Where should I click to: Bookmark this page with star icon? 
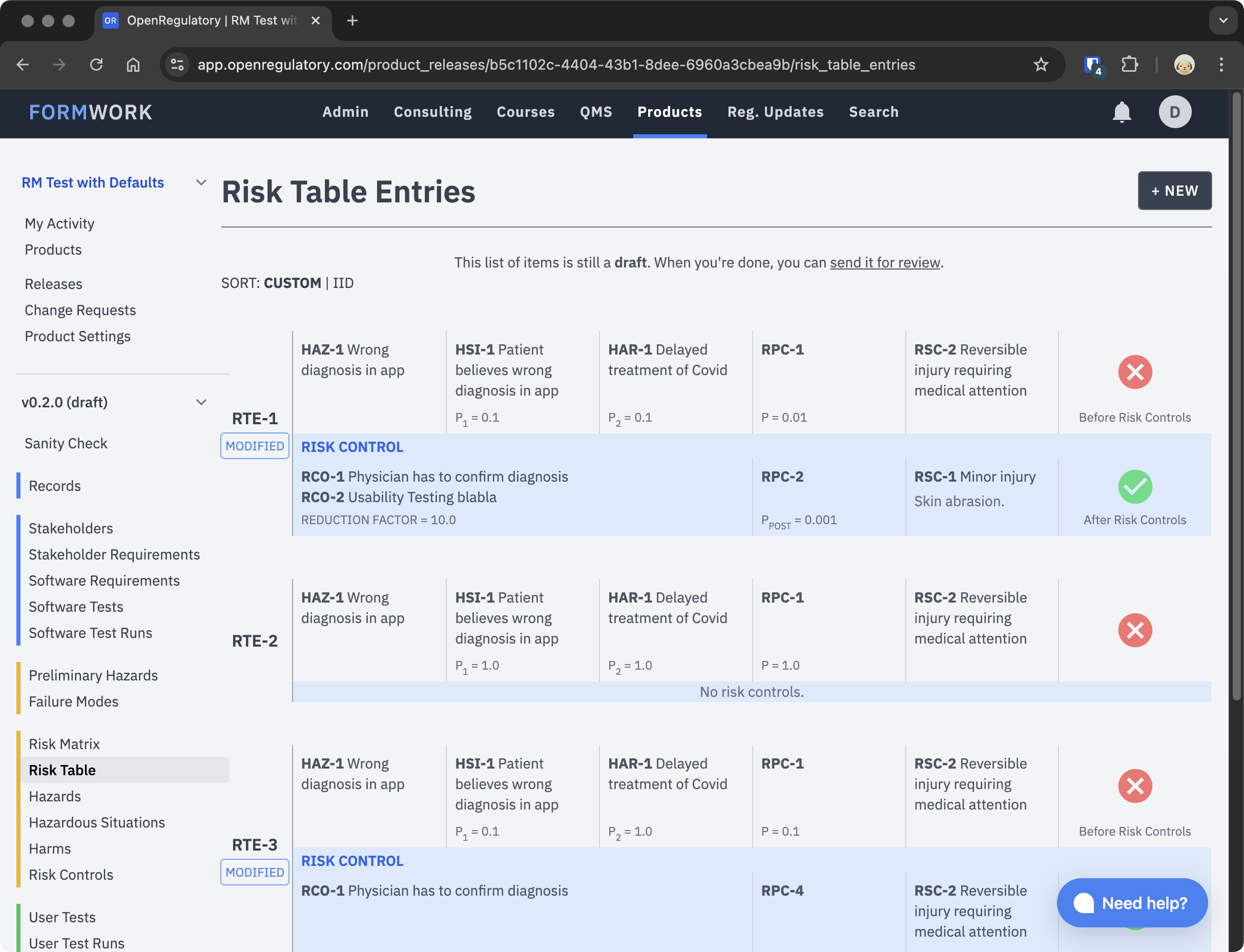coord(1041,65)
